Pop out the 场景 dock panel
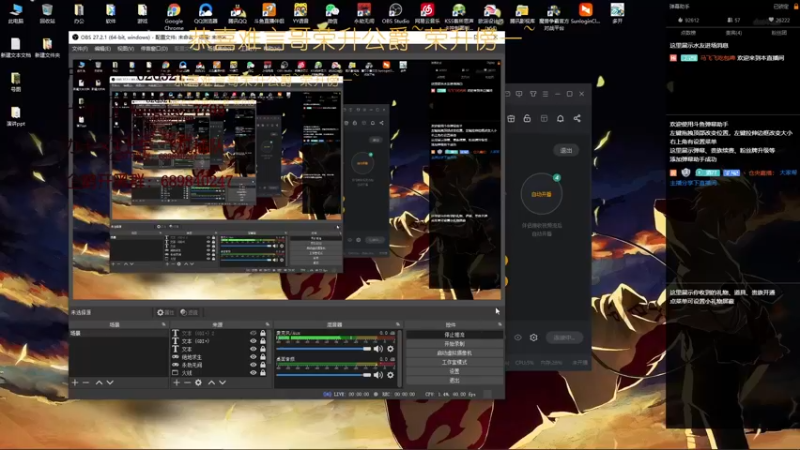800x450 pixels. [164, 324]
